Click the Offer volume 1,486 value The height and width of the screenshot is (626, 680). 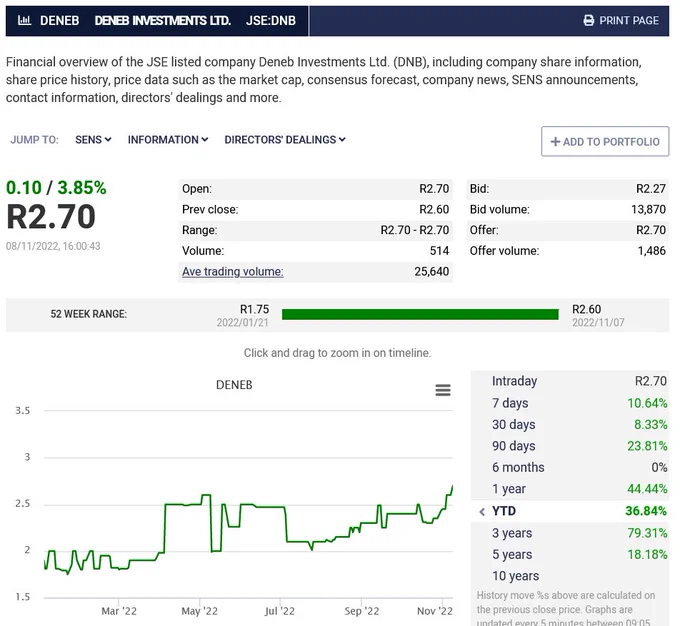click(651, 251)
